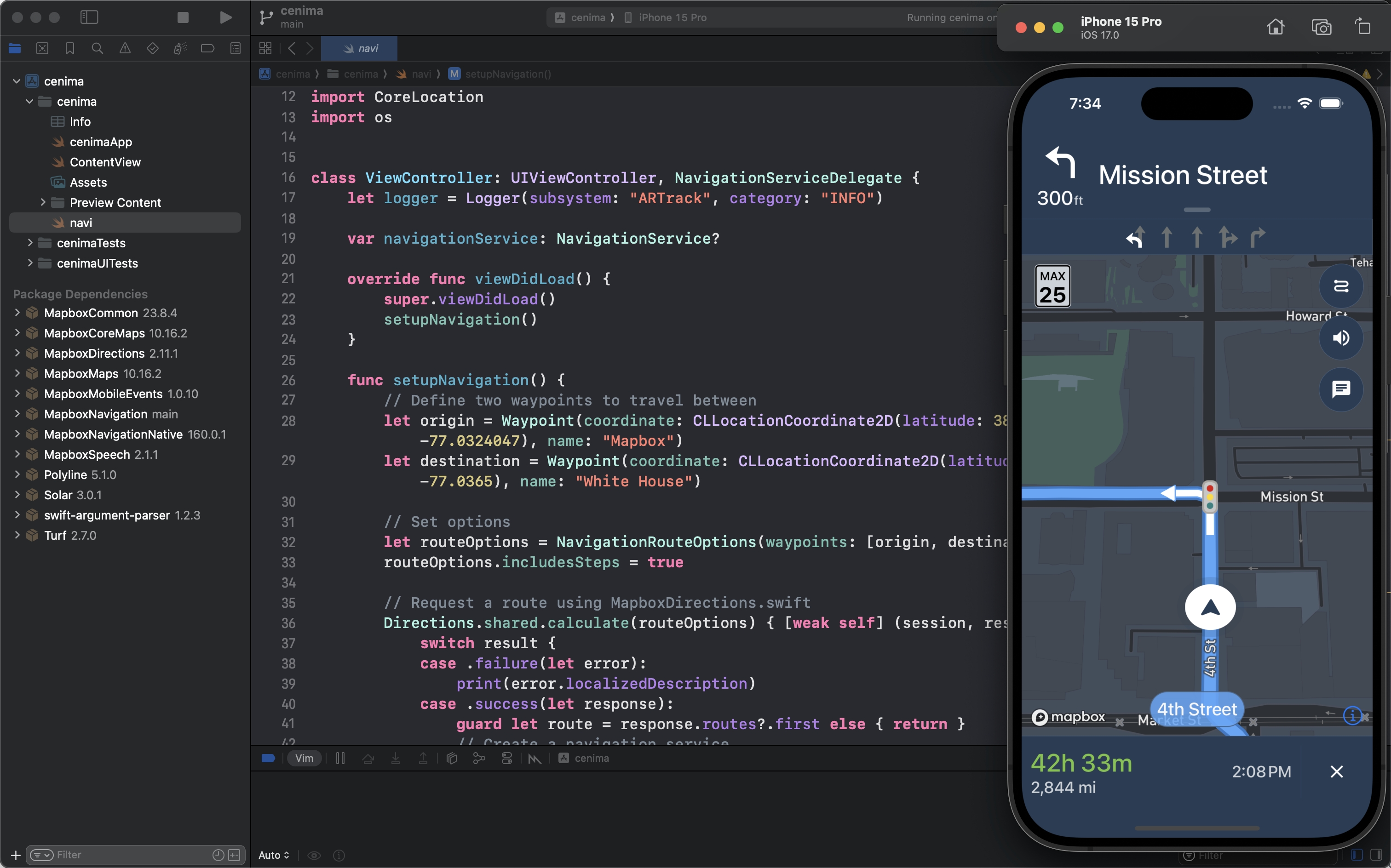Open the Auto variables scope dropdown

click(x=274, y=855)
